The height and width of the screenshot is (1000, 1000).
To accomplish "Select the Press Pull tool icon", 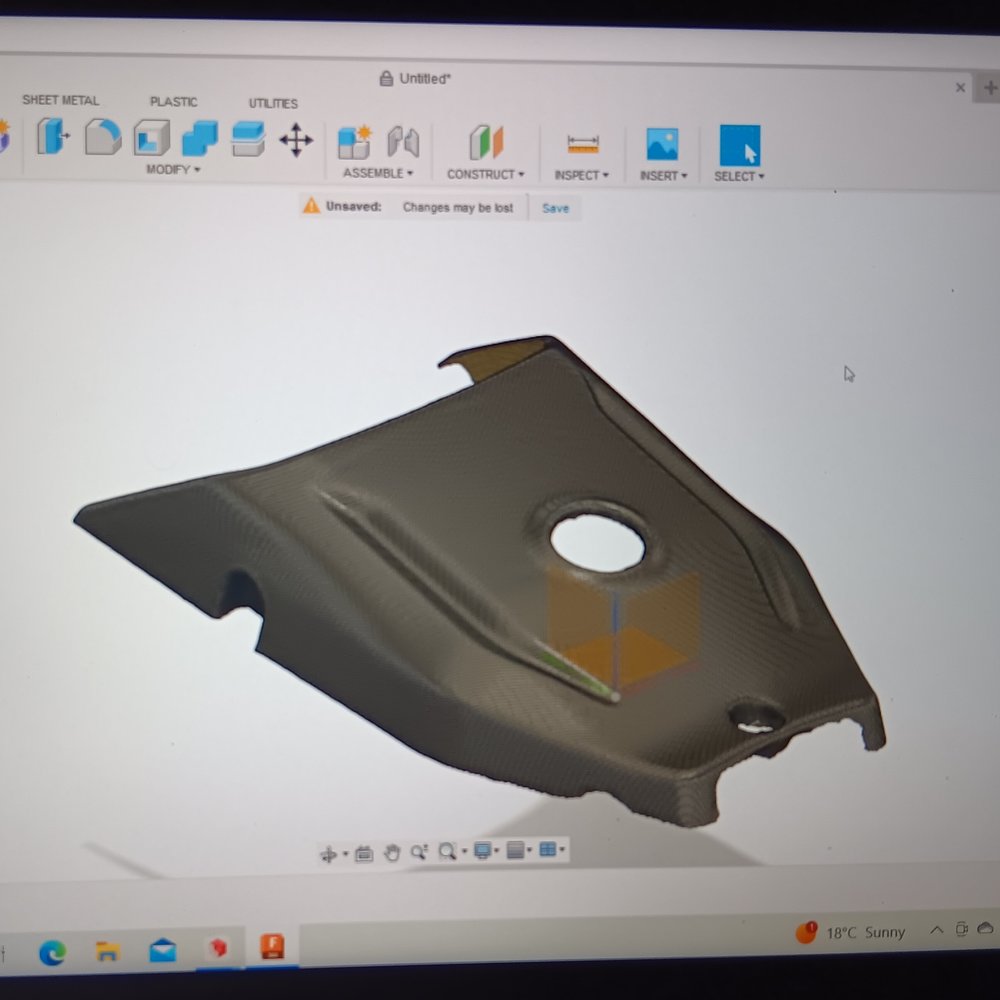I will click(x=52, y=136).
